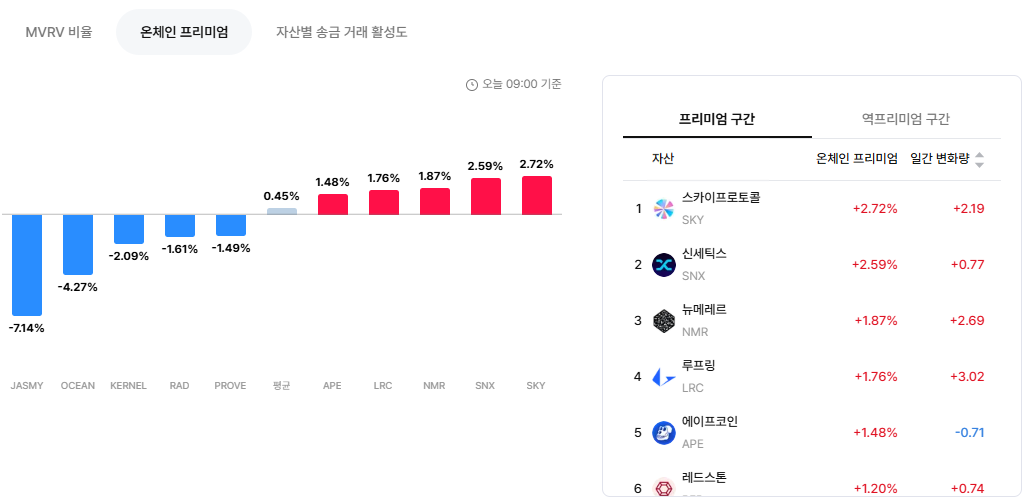Screen dimensions: 1029x502
Task: Open the 신세틱스 asset name link
Action: pos(704,253)
